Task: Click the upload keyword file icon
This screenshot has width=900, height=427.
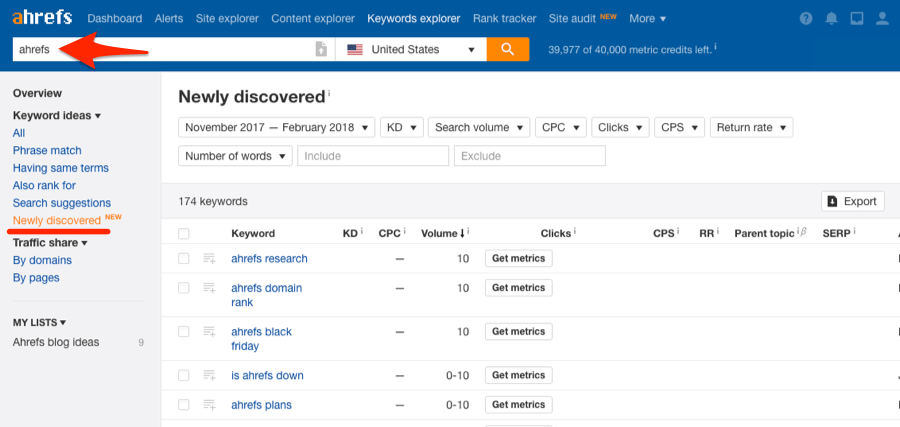Action: (x=321, y=49)
